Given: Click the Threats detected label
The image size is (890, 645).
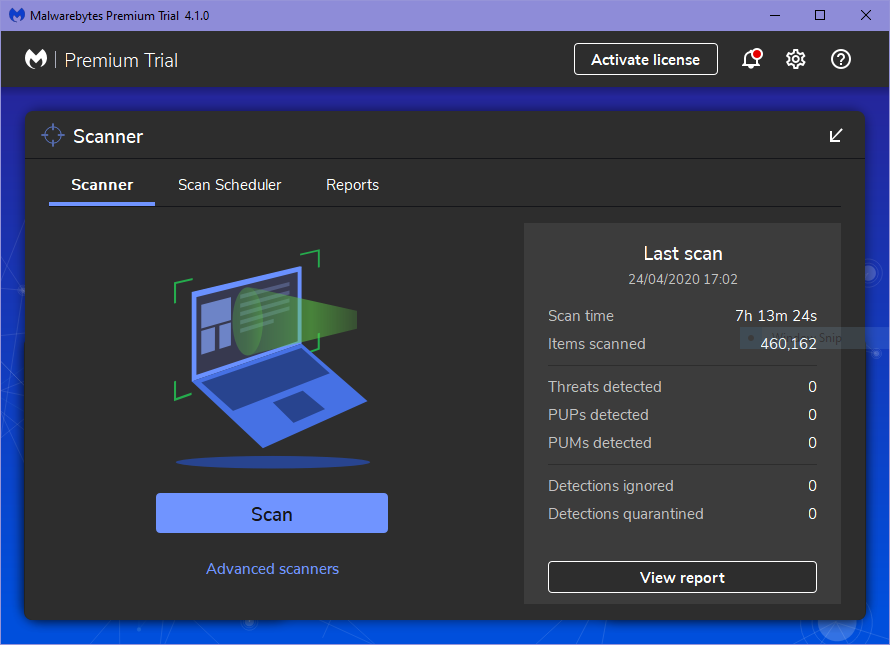Looking at the screenshot, I should pyautogui.click(x=604, y=387).
